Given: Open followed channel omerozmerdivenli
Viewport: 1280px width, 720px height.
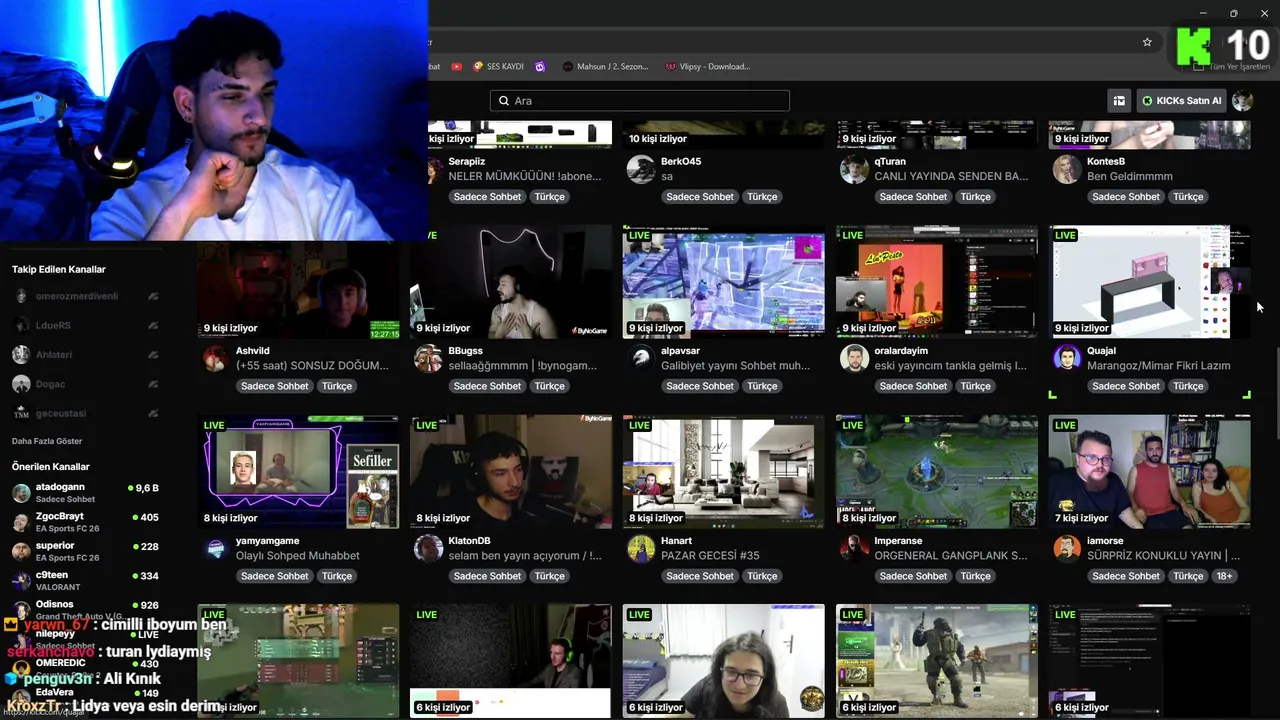Looking at the screenshot, I should 85,296.
